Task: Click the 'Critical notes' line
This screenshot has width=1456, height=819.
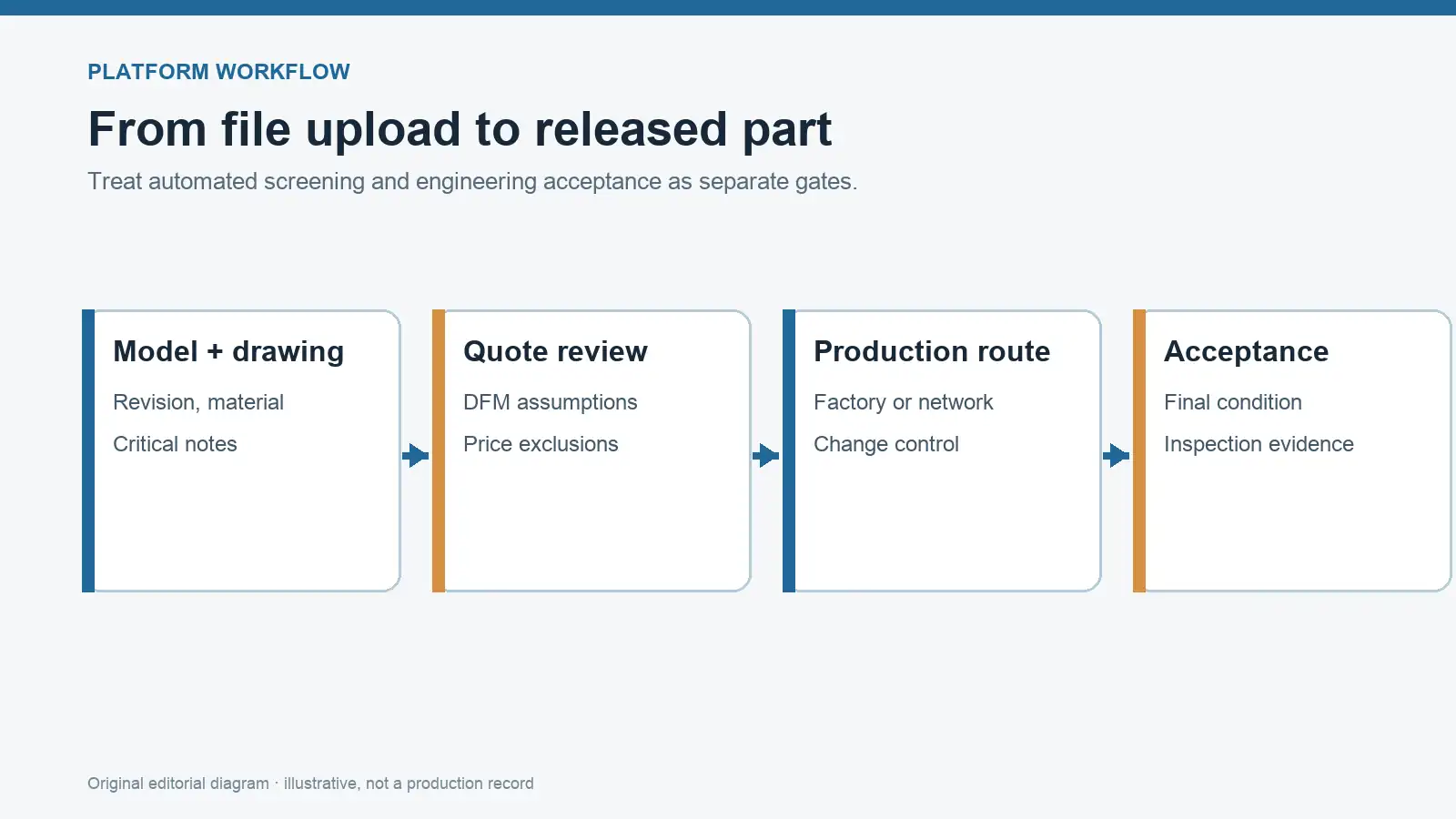Action: [175, 444]
